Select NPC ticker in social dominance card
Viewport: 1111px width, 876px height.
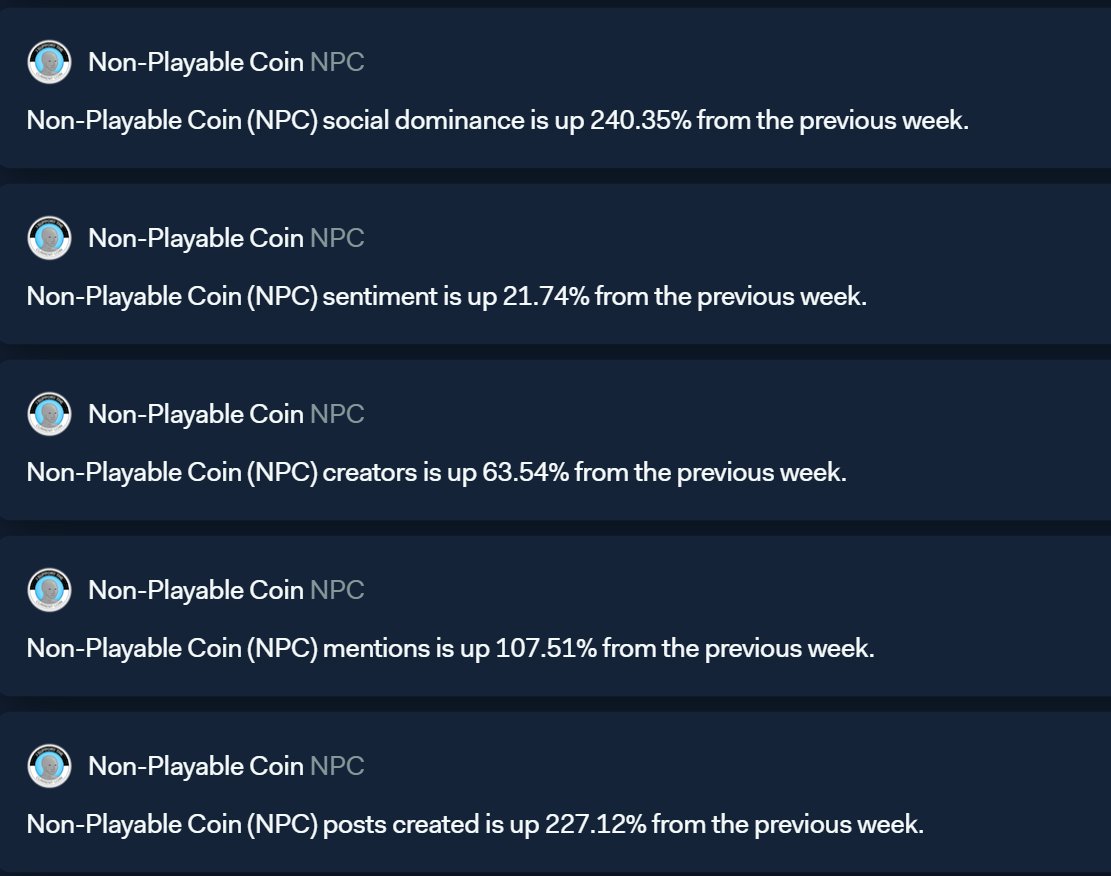coord(337,62)
